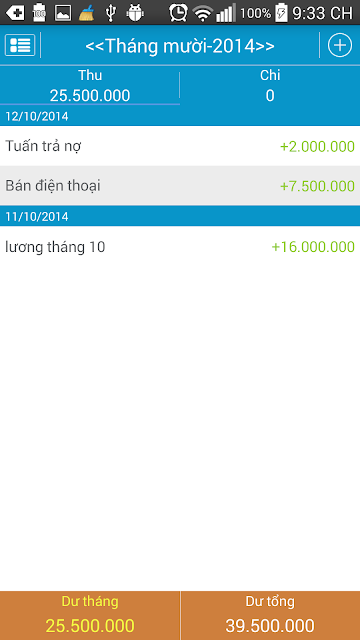Open the lương tháng 10 entry

pos(180,247)
